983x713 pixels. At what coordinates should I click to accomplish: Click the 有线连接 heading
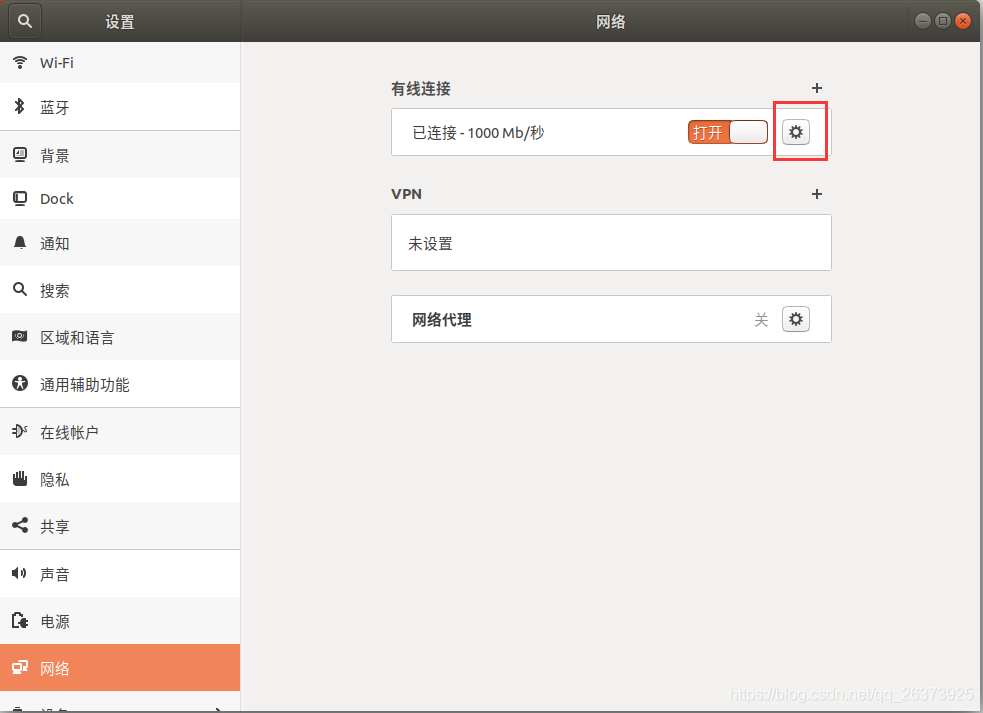point(421,88)
